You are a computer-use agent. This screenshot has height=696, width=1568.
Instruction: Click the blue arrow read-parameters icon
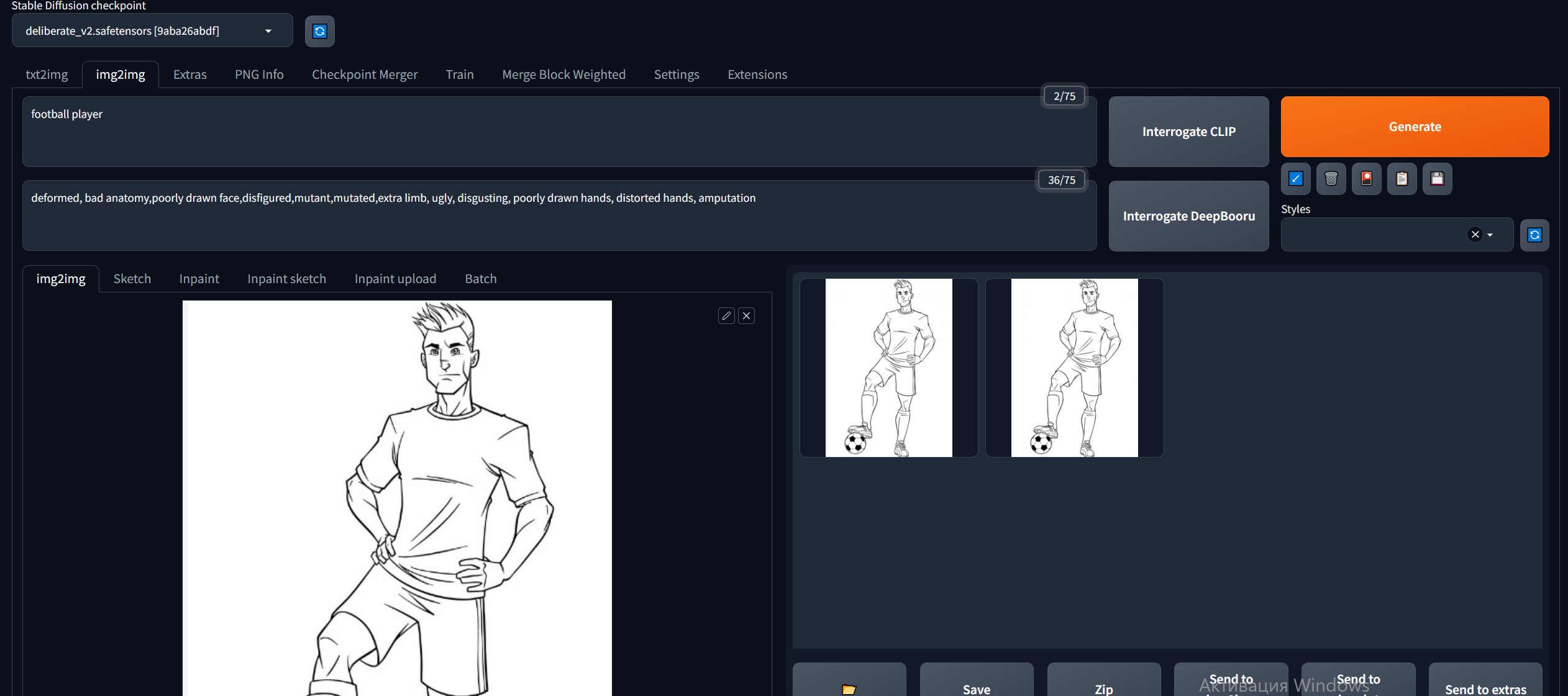pos(1295,179)
